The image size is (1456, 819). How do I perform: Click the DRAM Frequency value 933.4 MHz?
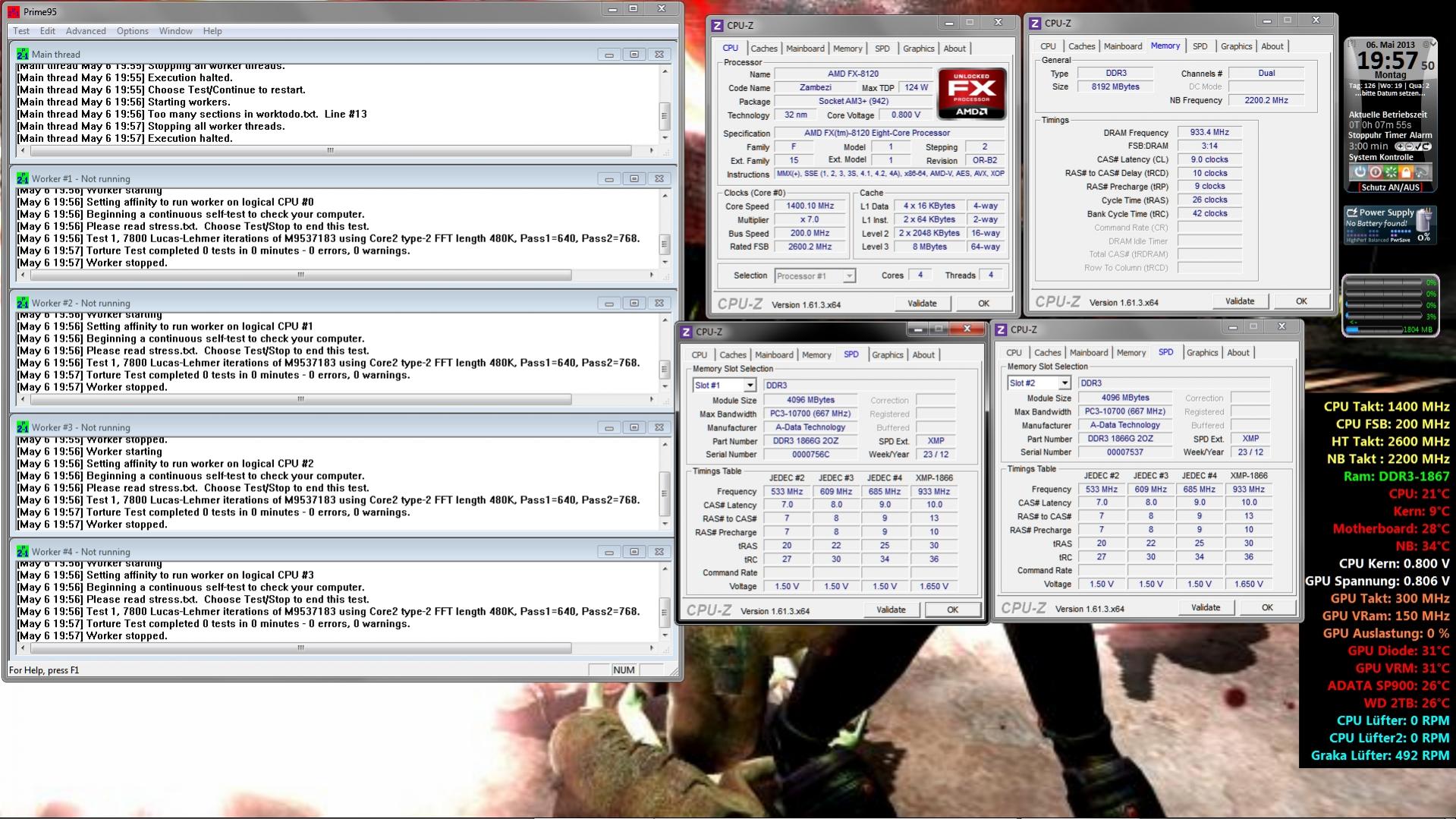tap(1209, 132)
